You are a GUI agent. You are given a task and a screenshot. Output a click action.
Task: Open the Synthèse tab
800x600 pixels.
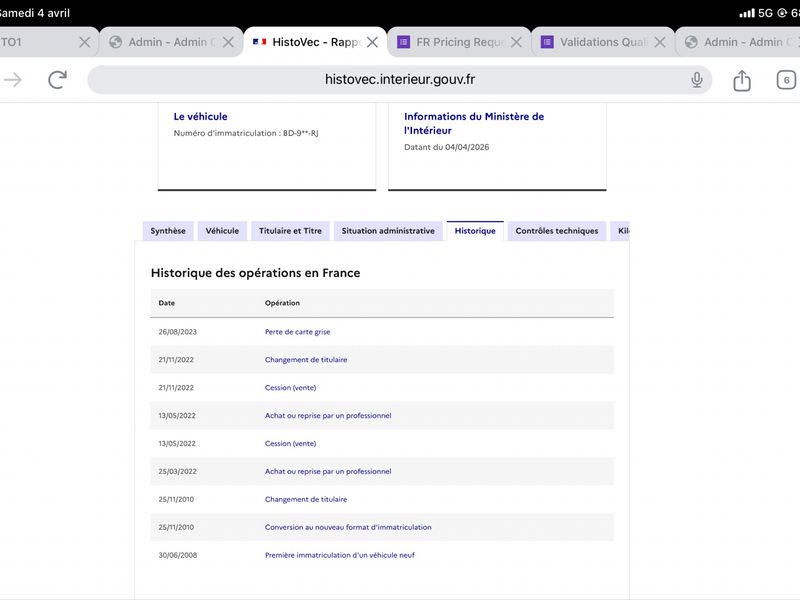[x=168, y=231]
